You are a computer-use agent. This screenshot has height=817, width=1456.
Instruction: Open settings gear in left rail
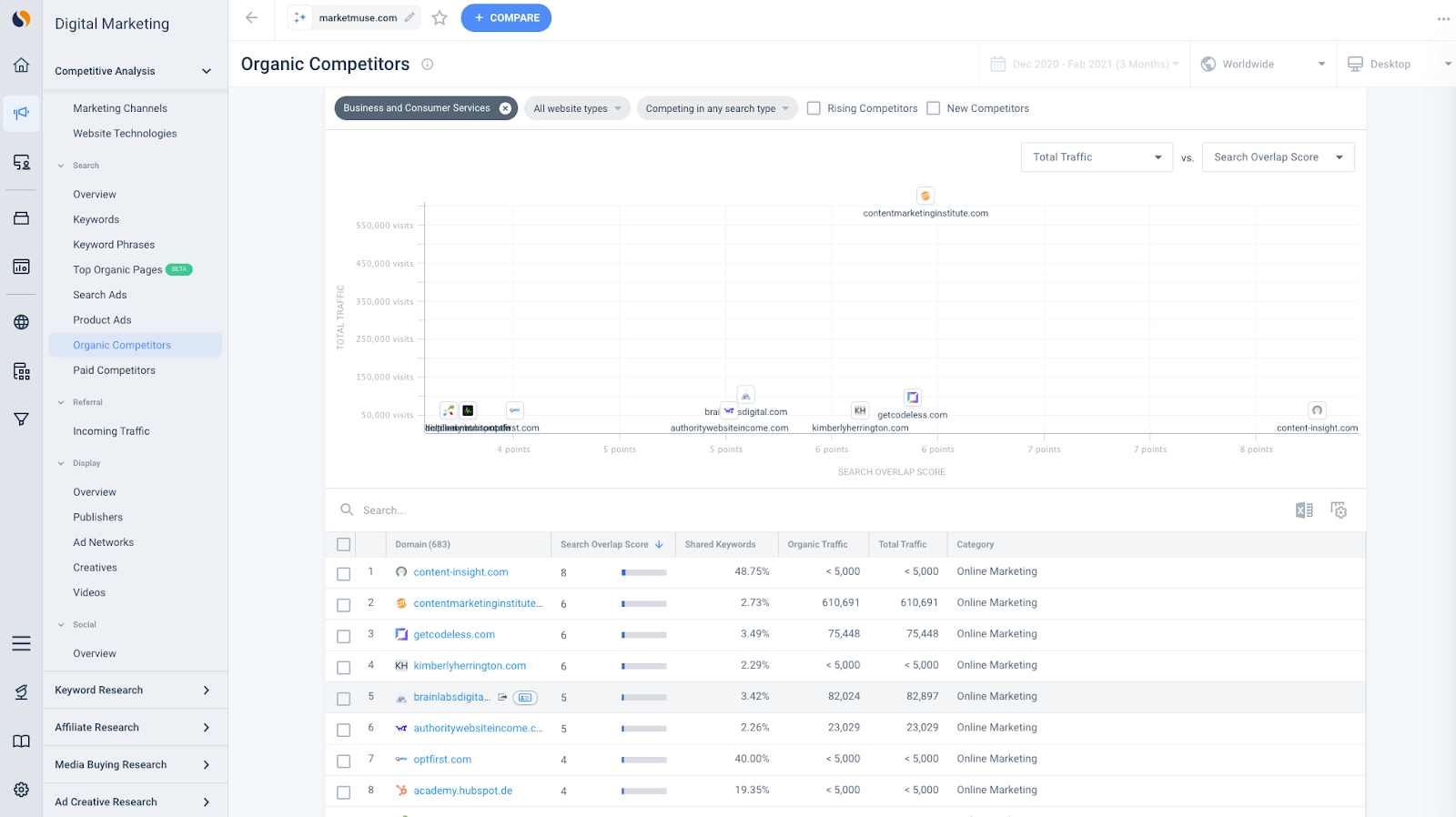click(21, 790)
